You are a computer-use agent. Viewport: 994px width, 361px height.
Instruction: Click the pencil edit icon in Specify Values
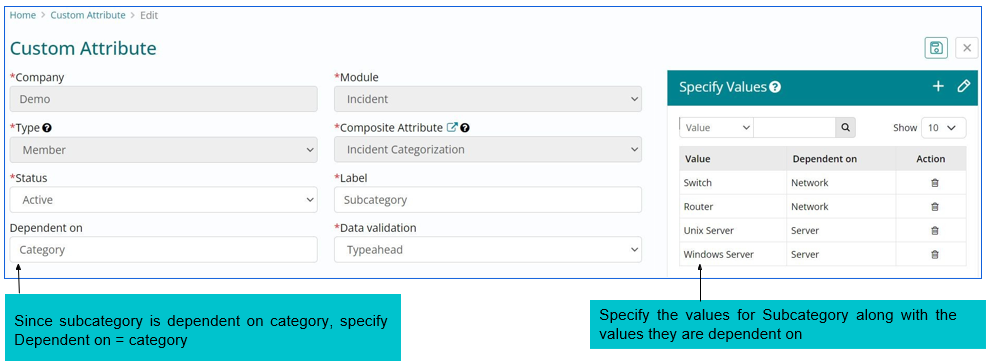(964, 86)
